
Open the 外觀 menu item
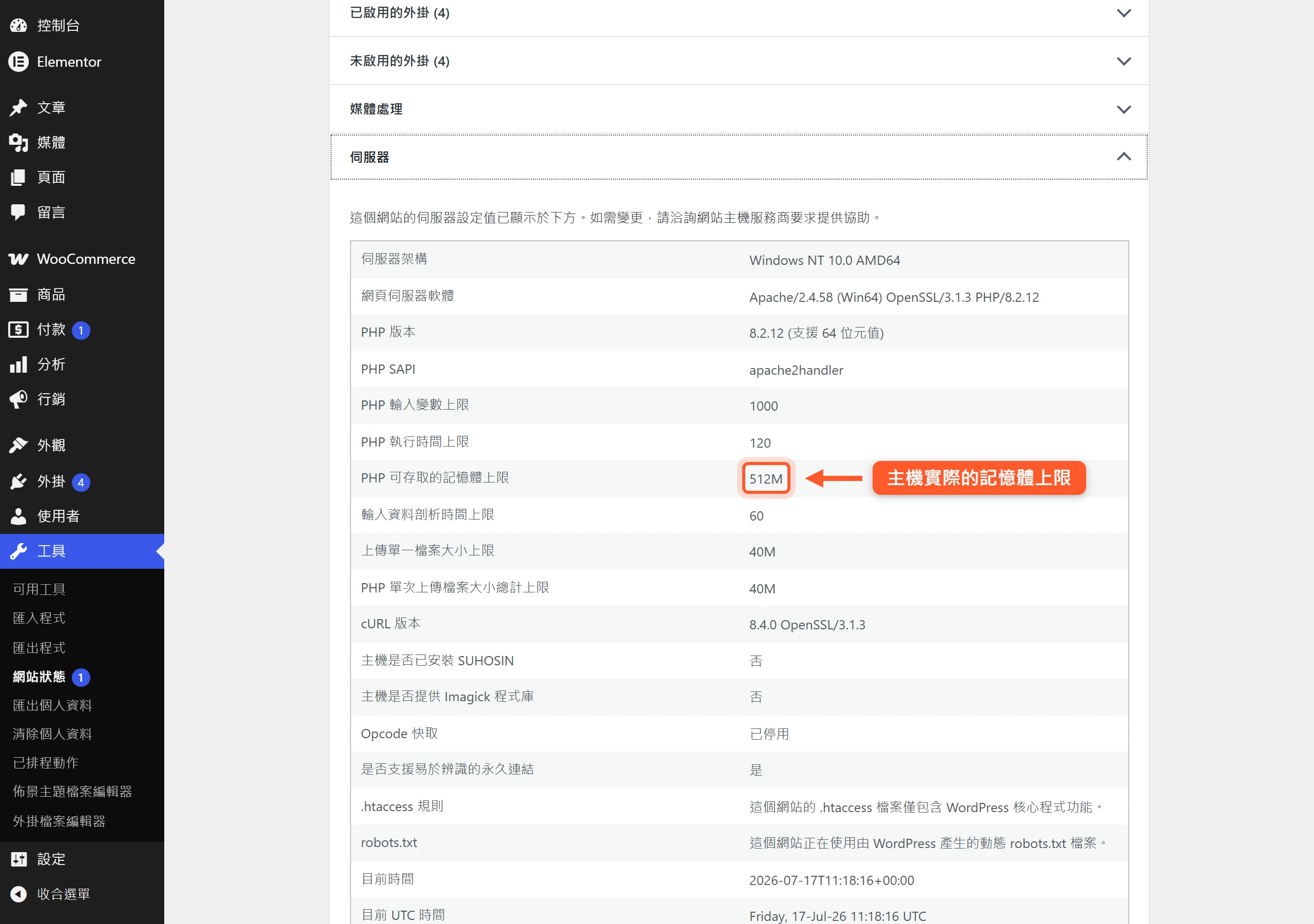[x=82, y=446]
